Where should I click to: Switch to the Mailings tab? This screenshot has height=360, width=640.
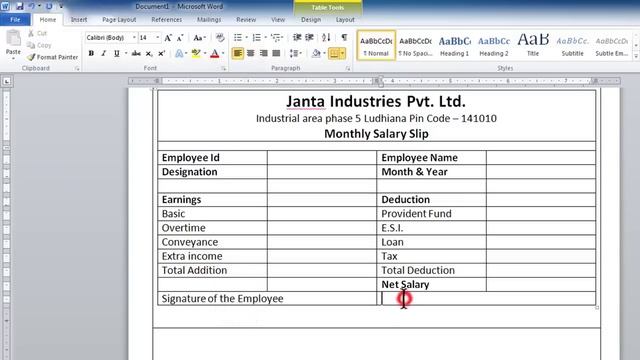pyautogui.click(x=209, y=20)
